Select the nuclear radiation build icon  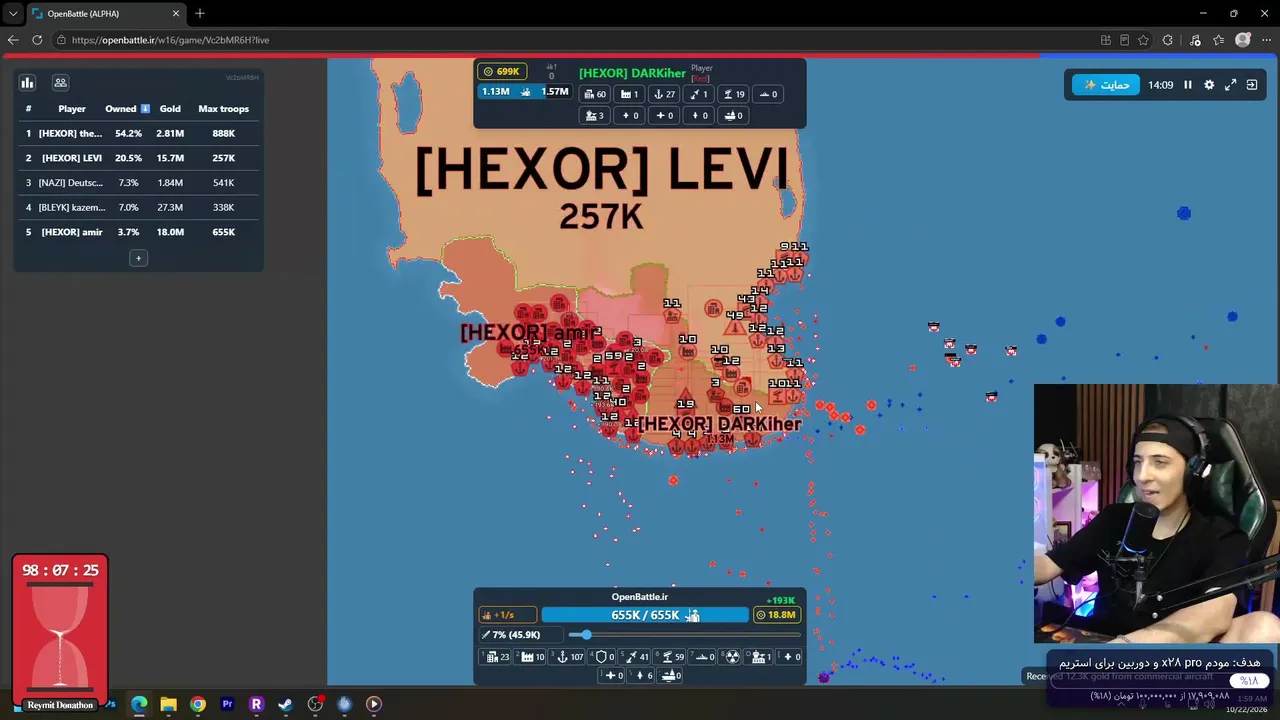pos(732,657)
